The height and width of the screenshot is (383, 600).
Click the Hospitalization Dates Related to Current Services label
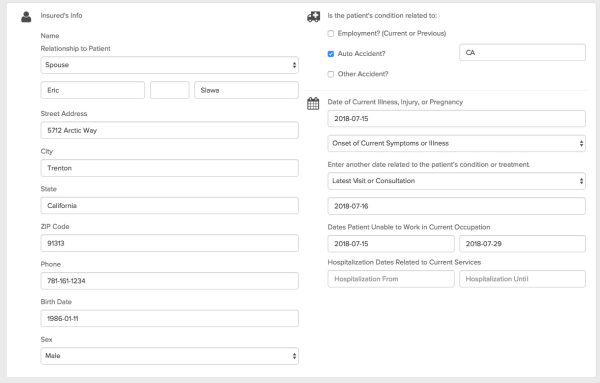pos(404,262)
